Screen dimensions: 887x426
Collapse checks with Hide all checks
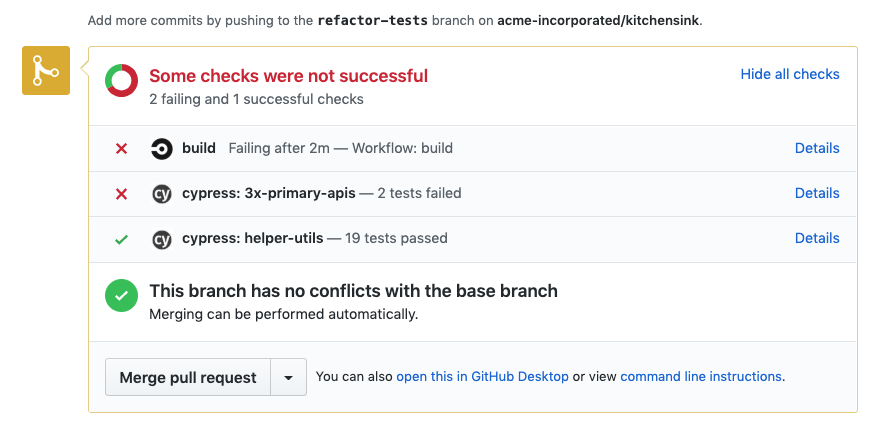789,74
